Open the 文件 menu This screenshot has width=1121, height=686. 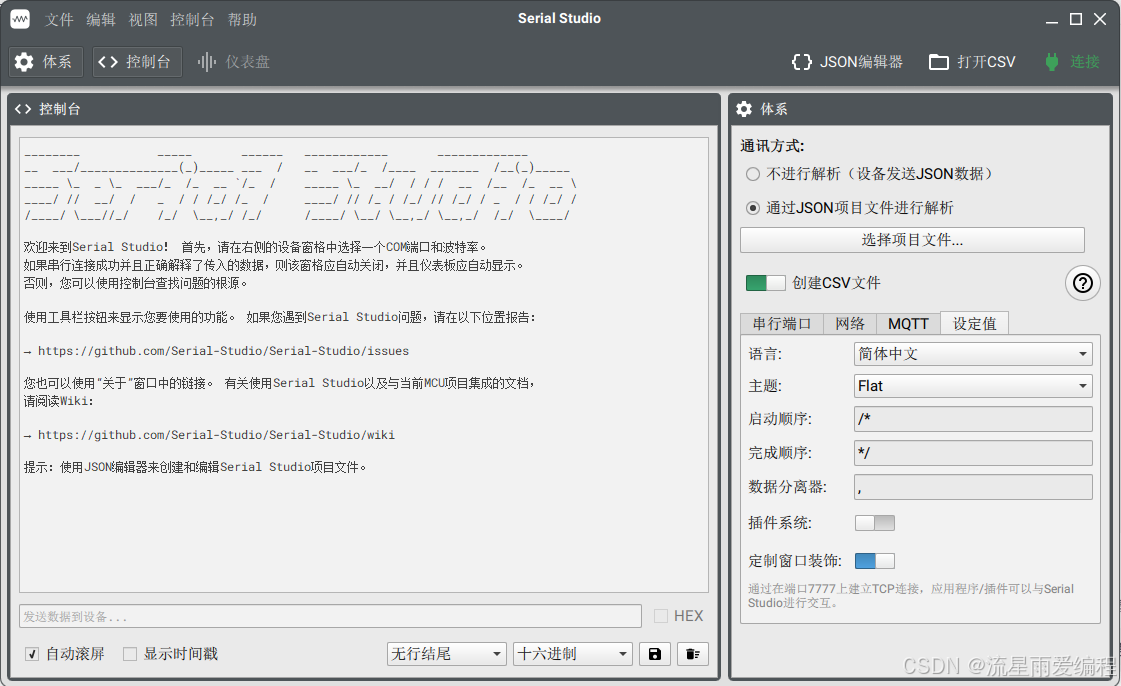pyautogui.click(x=59, y=19)
